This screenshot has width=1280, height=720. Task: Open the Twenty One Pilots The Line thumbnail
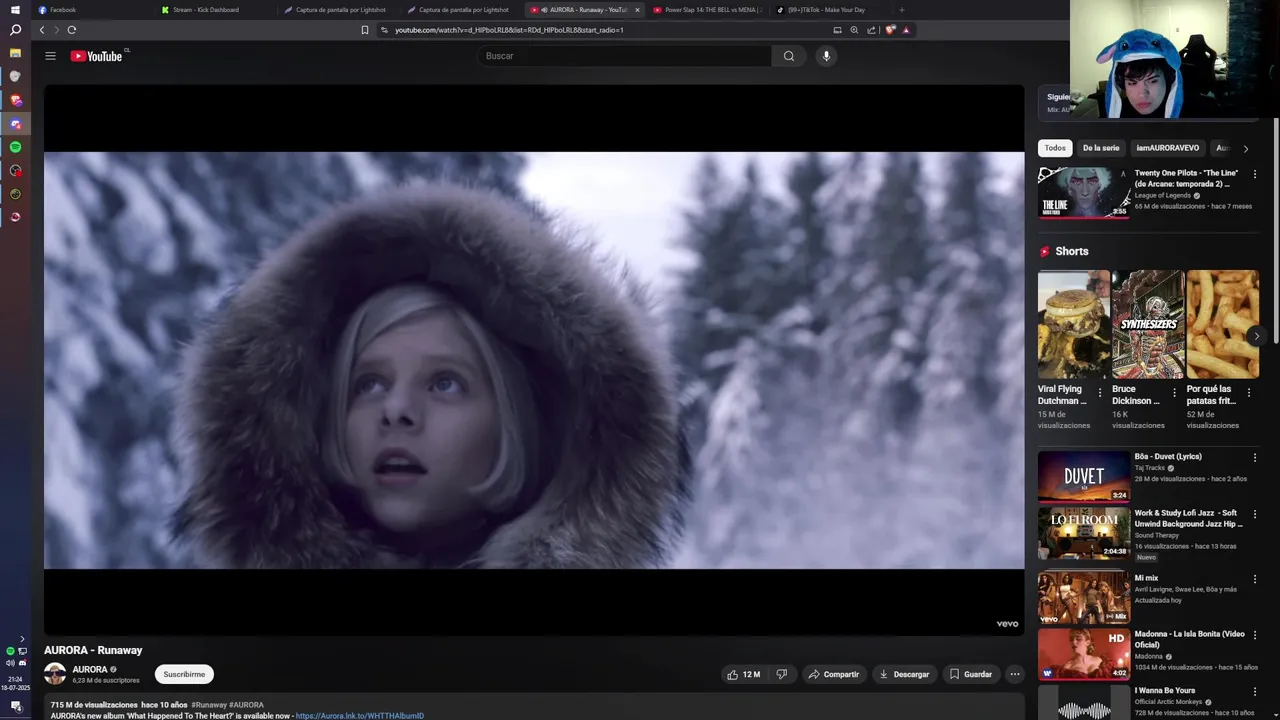(x=1084, y=192)
